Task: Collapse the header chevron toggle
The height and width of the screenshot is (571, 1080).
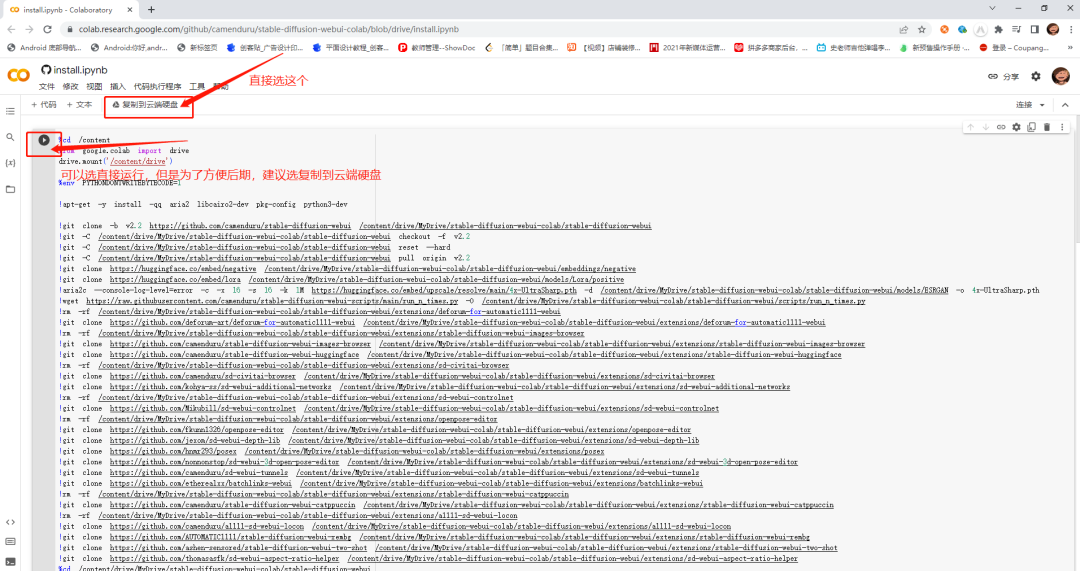Action: coord(1065,105)
